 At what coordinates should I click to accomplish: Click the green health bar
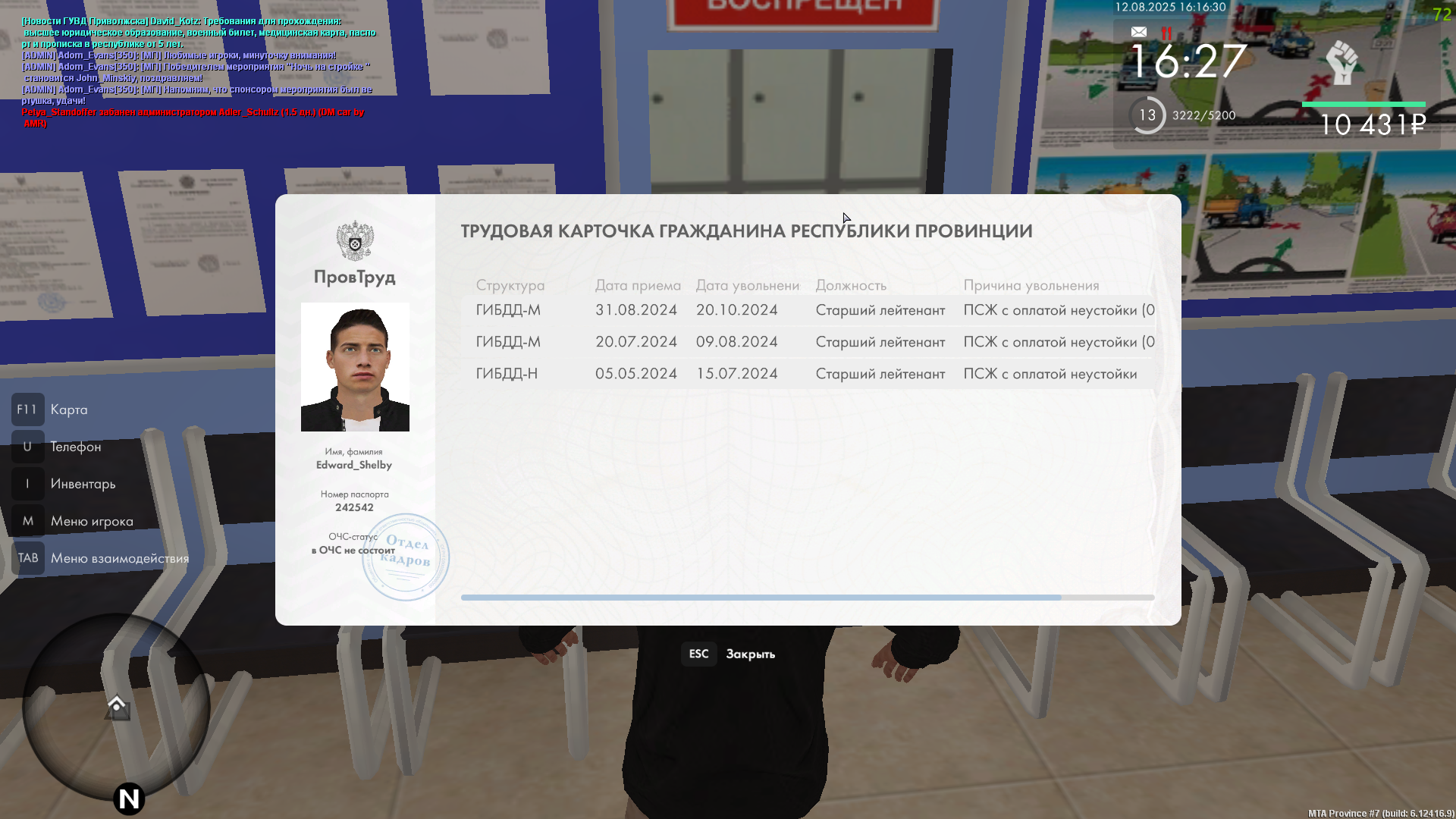[1363, 104]
